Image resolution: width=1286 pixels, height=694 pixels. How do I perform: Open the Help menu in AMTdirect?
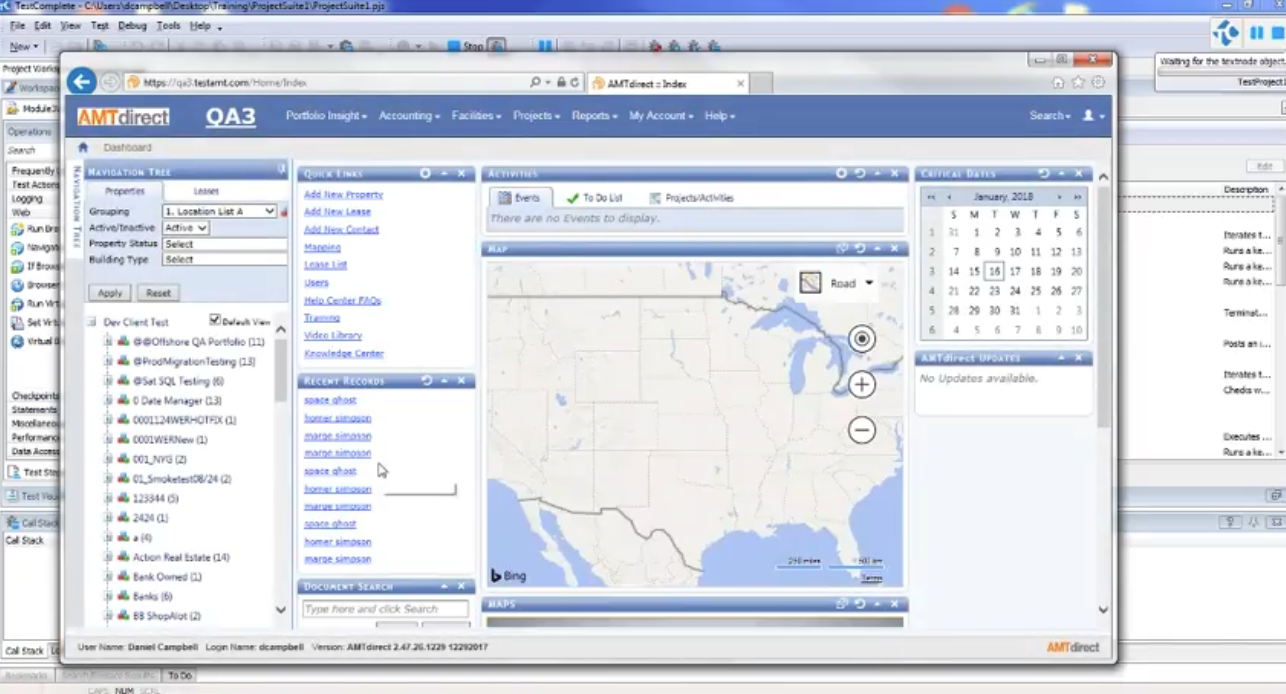tap(719, 116)
